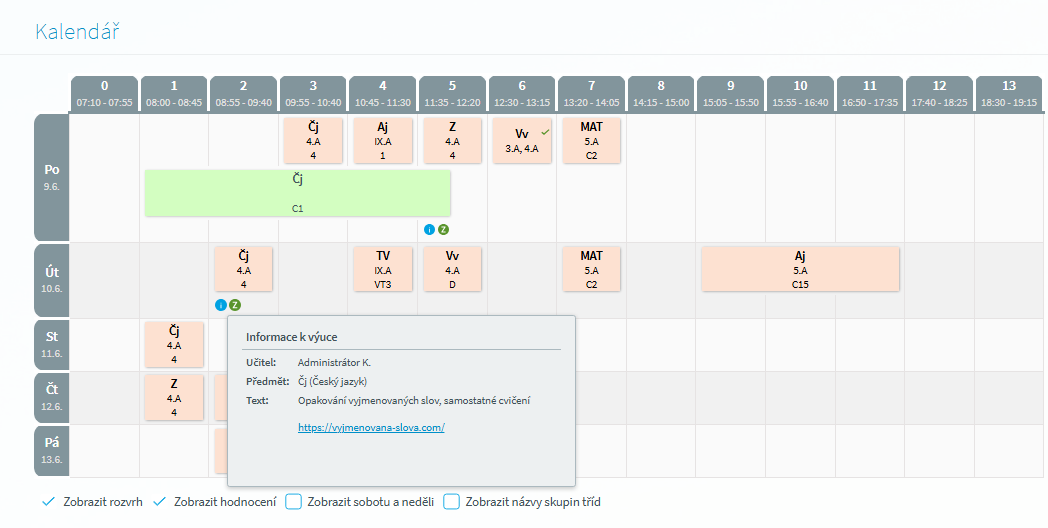1048x528 pixels.
Task: Open Tuesday Aj 5.A C15 lesson
Action: pos(800,269)
